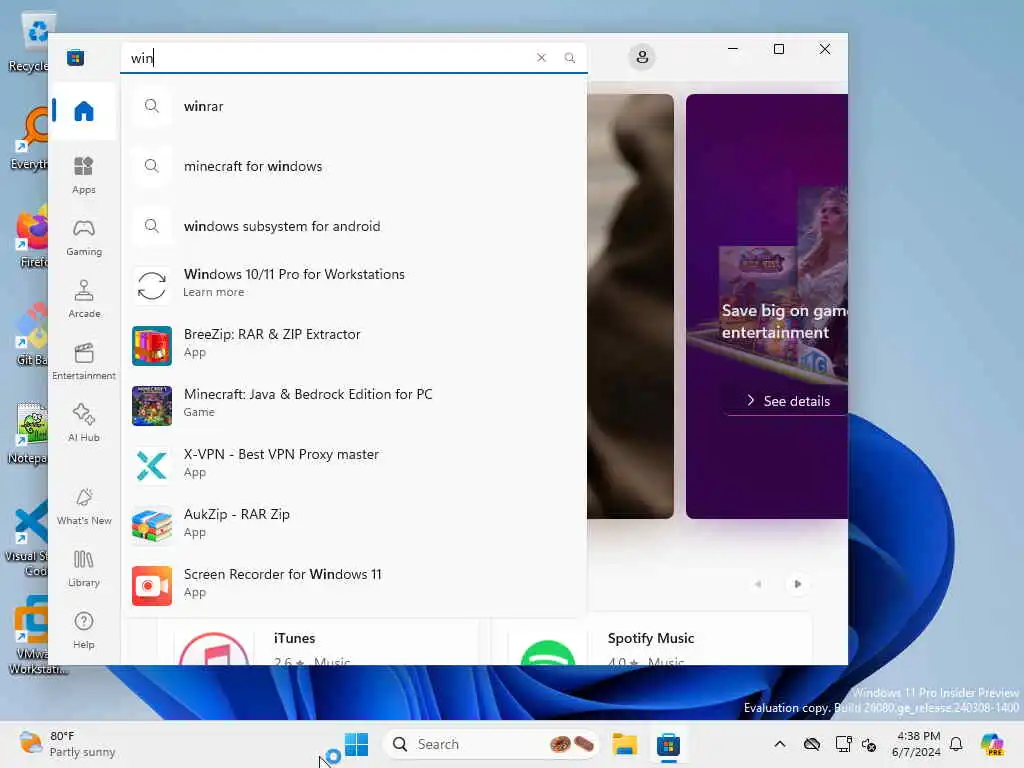1024x768 pixels.
Task: Open weather widget showing 80°F
Action: click(68, 744)
